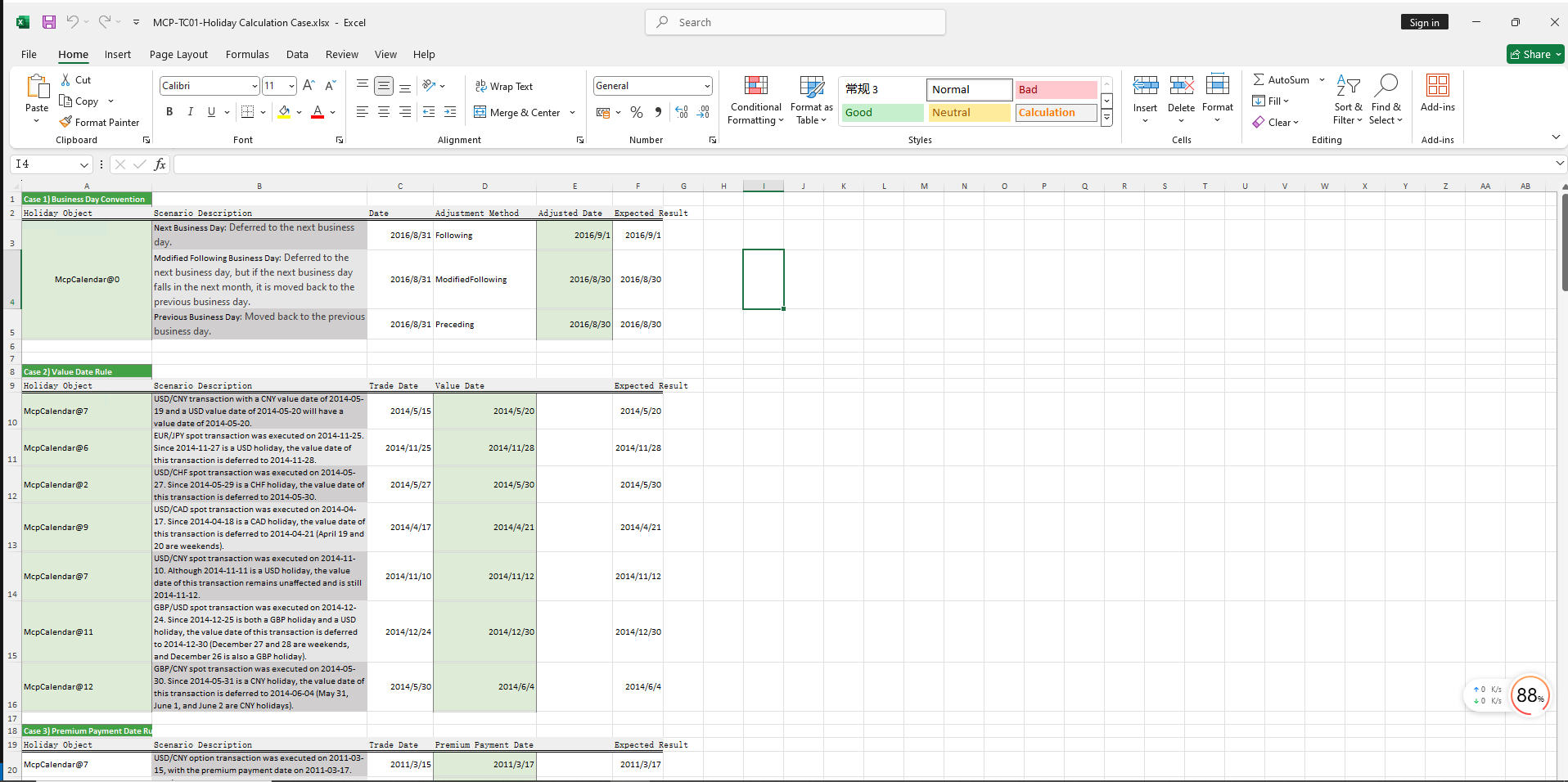Click the Copy button
Image resolution: width=1568 pixels, height=782 pixels.
point(79,101)
